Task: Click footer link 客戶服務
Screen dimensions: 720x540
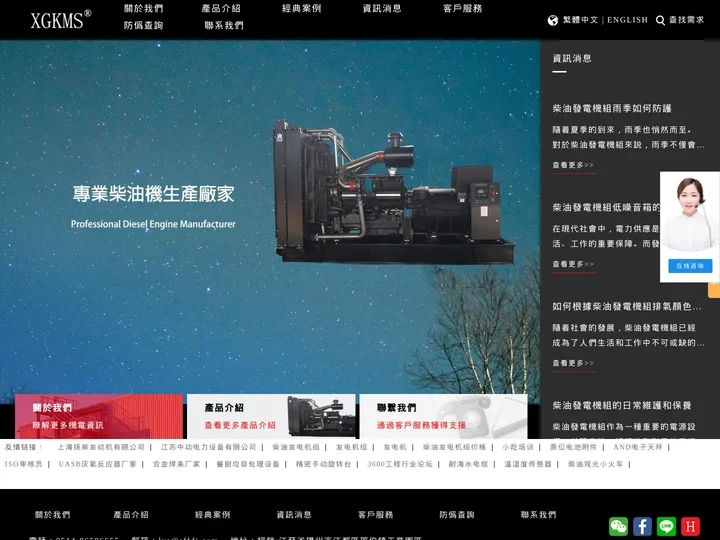Action: 376,515
